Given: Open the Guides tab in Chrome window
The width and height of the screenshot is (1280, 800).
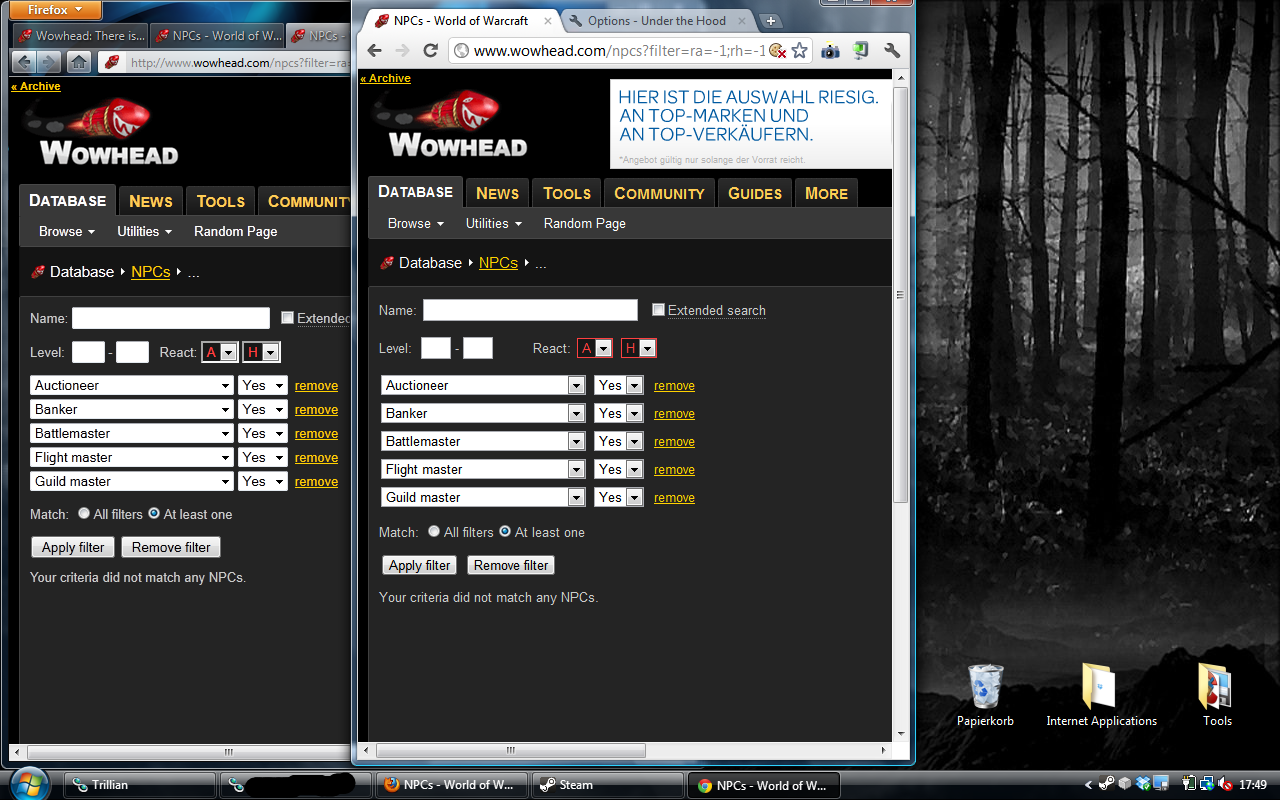Looking at the screenshot, I should point(755,193).
